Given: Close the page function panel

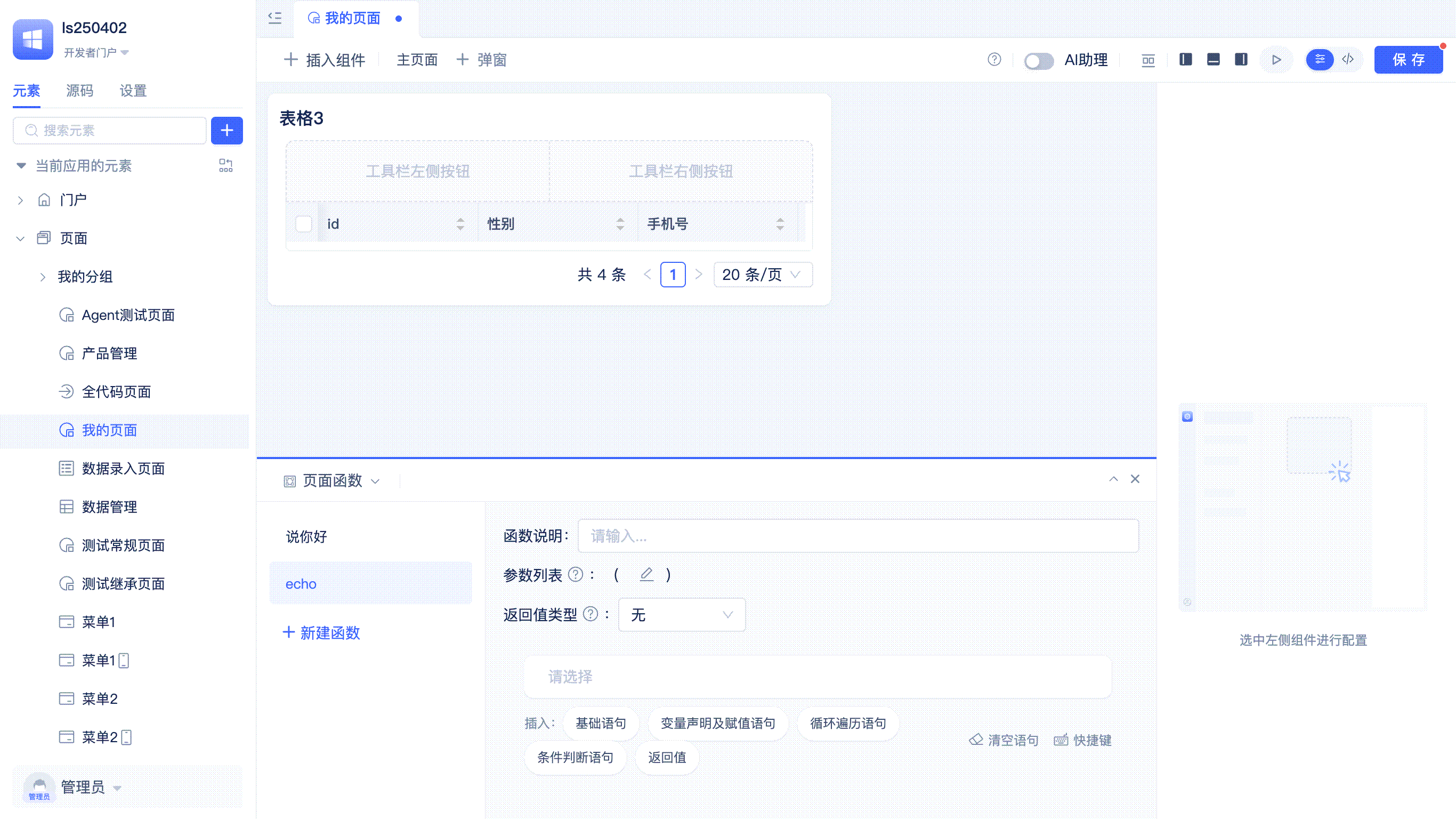Looking at the screenshot, I should tap(1135, 479).
